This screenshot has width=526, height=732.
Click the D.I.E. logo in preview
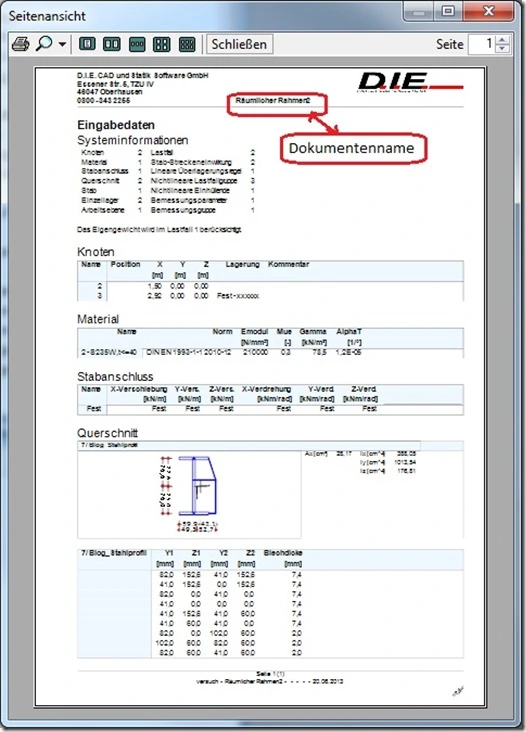[410, 82]
